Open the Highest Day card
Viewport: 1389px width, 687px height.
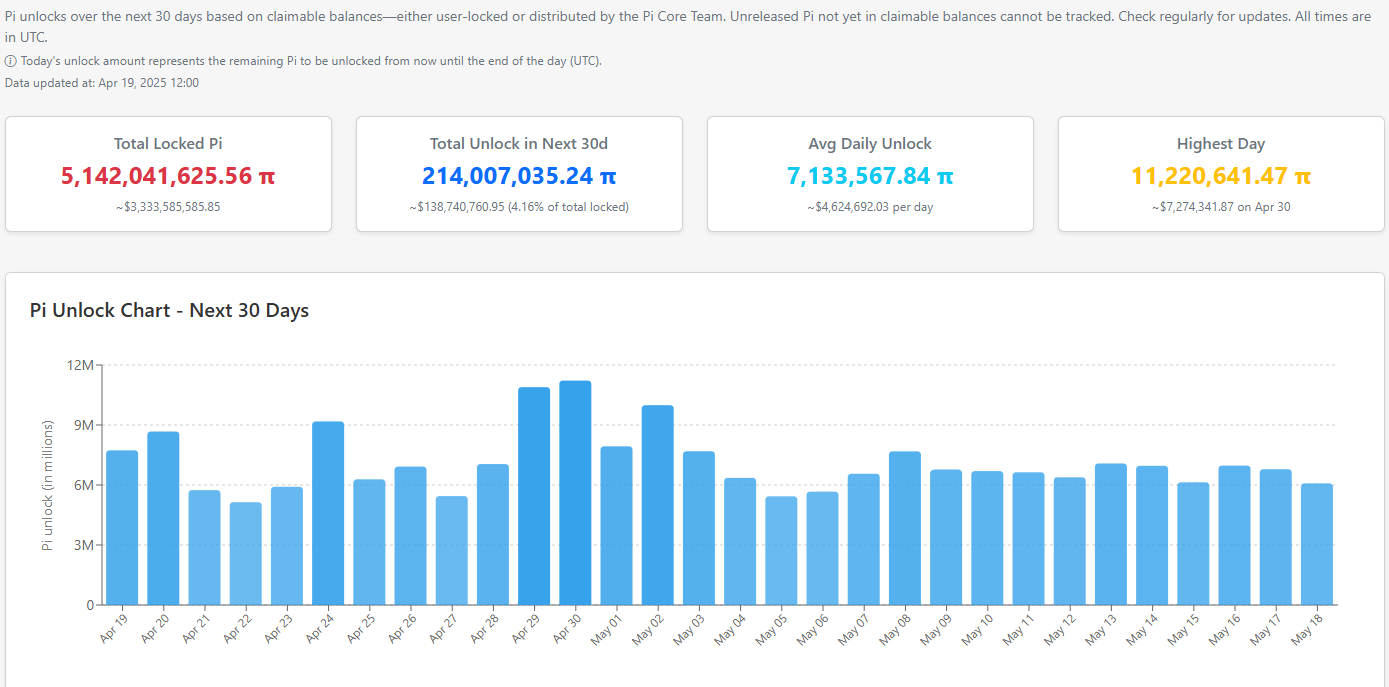point(1221,174)
